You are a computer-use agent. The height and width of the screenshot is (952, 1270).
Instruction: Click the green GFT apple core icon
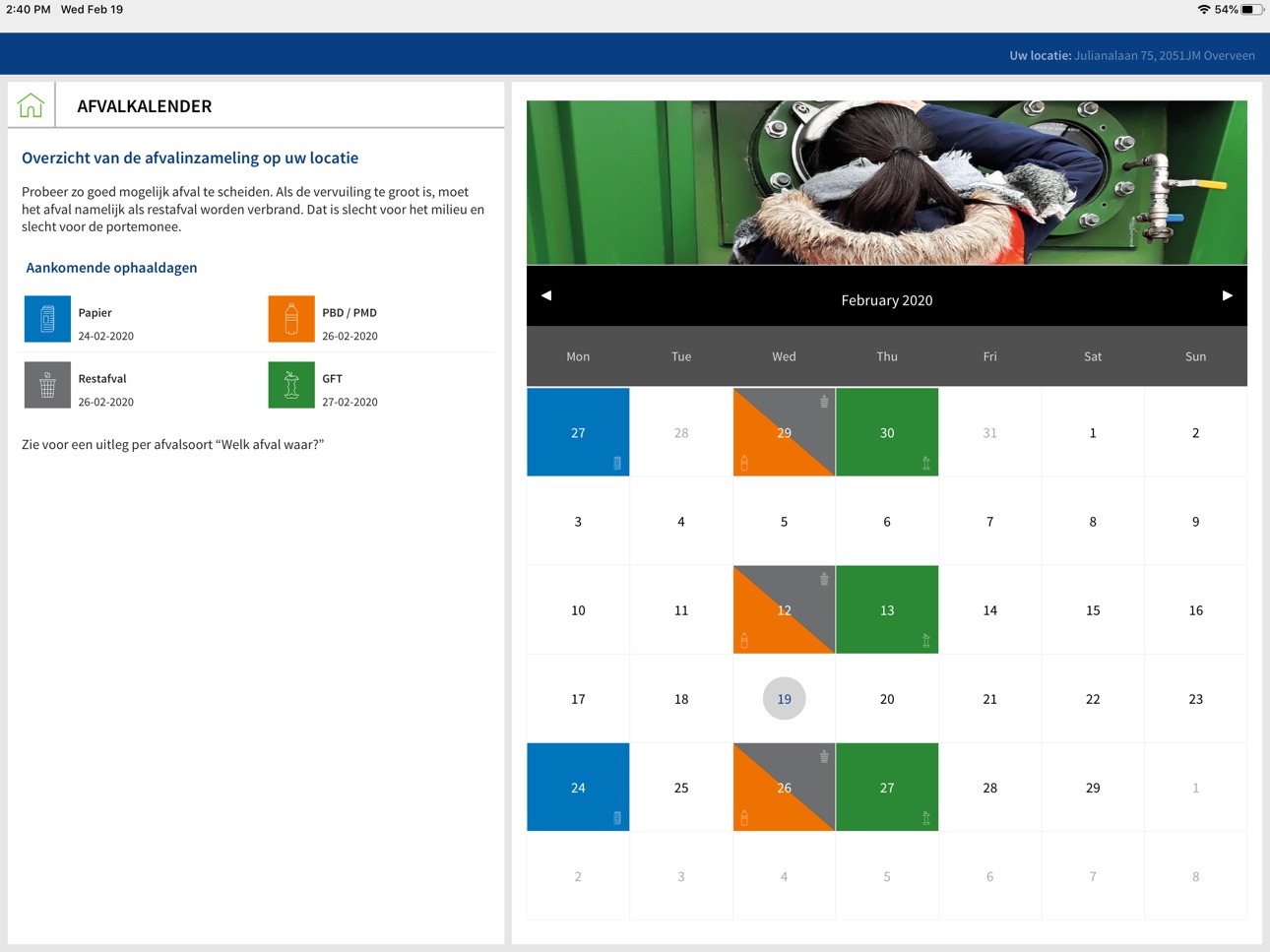click(x=291, y=385)
